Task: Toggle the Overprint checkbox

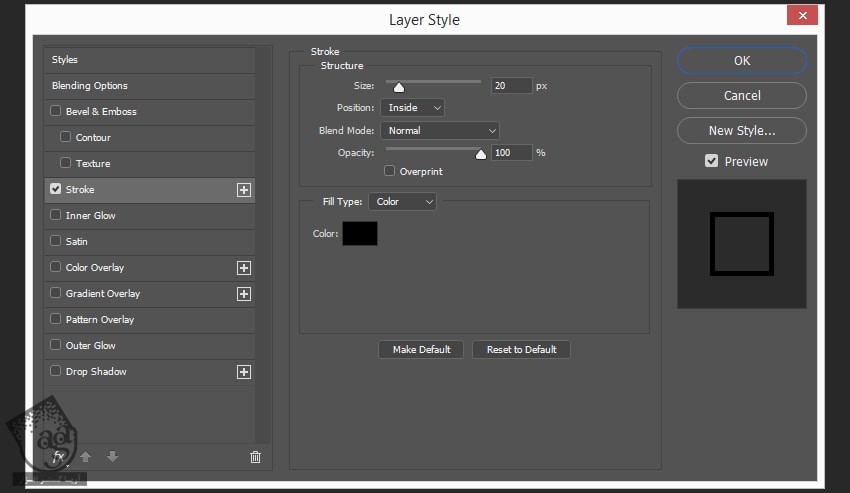Action: (390, 171)
